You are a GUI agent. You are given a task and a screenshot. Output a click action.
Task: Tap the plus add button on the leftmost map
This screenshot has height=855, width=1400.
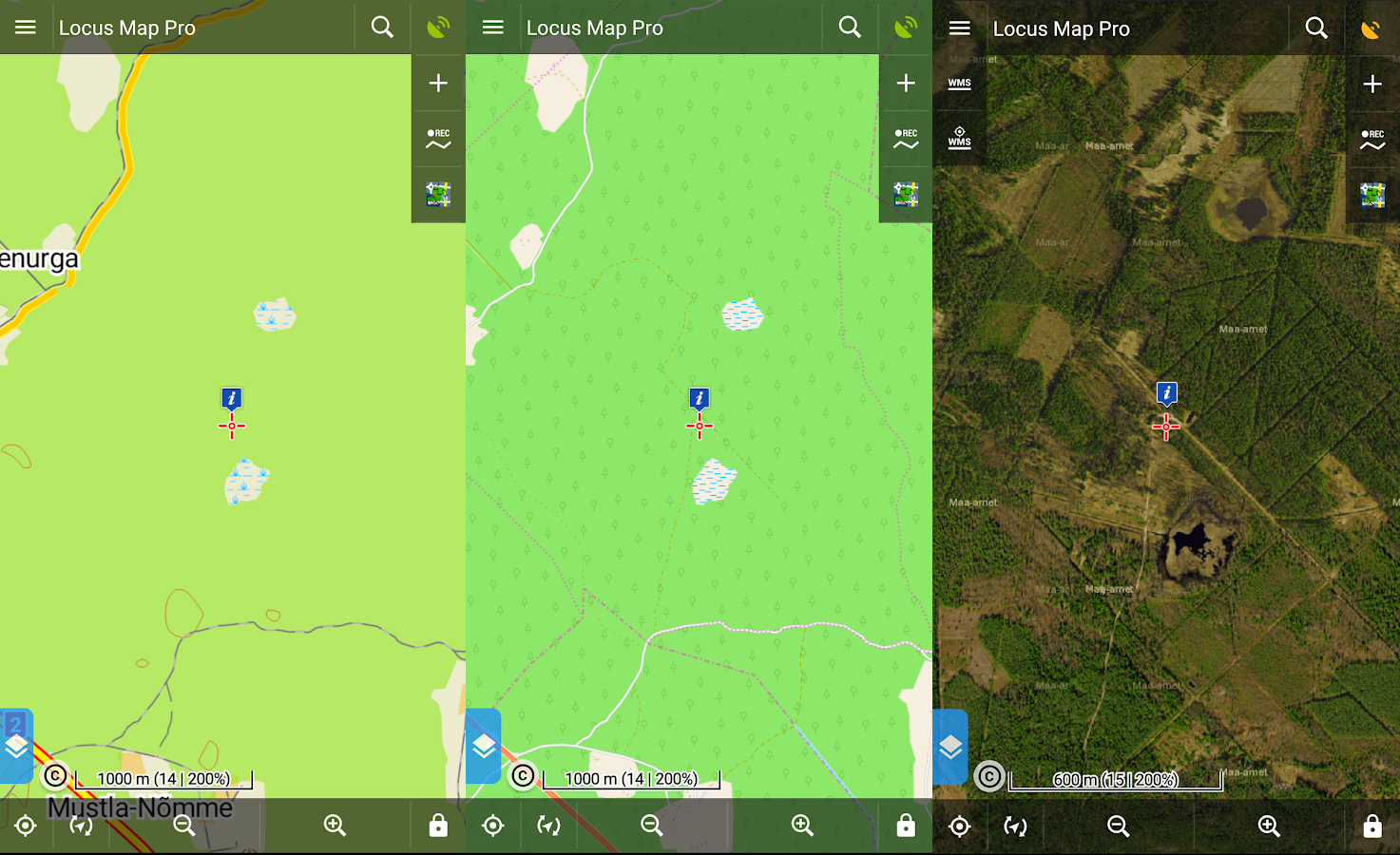coord(438,84)
